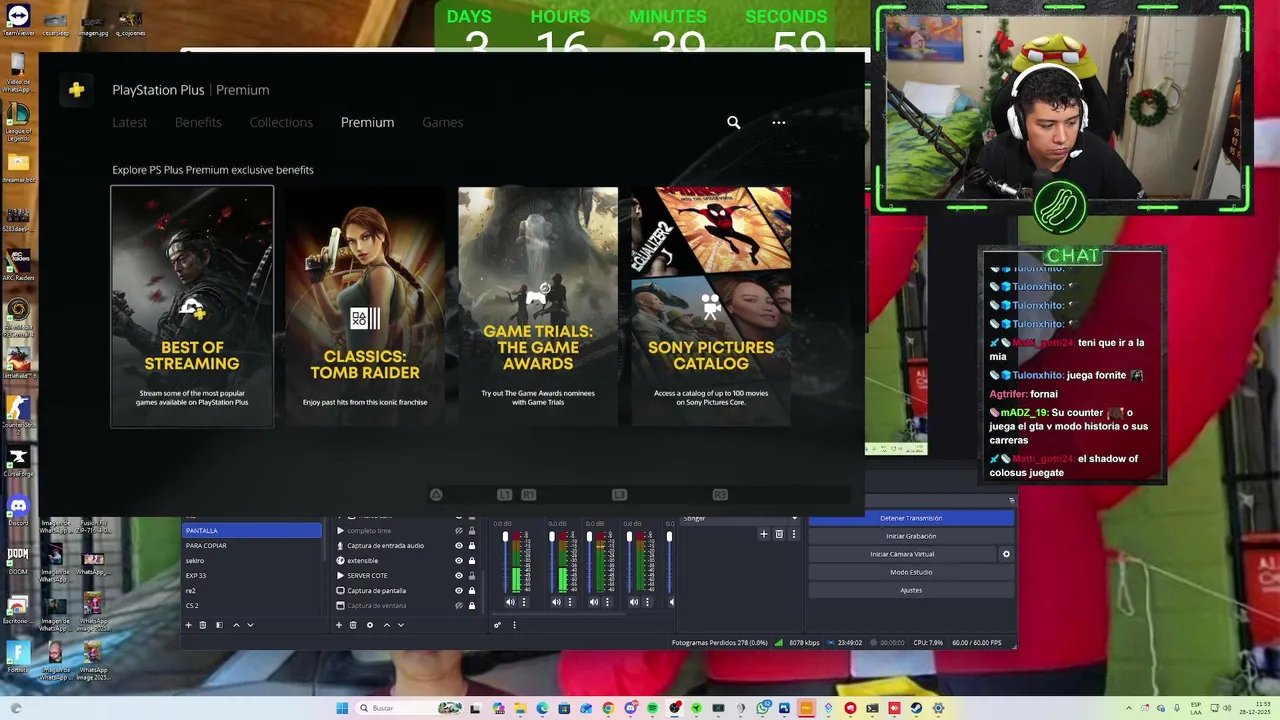Image resolution: width=1280 pixels, height=720 pixels.
Task: Delete selected scene with trash icon
Action: tap(203, 625)
